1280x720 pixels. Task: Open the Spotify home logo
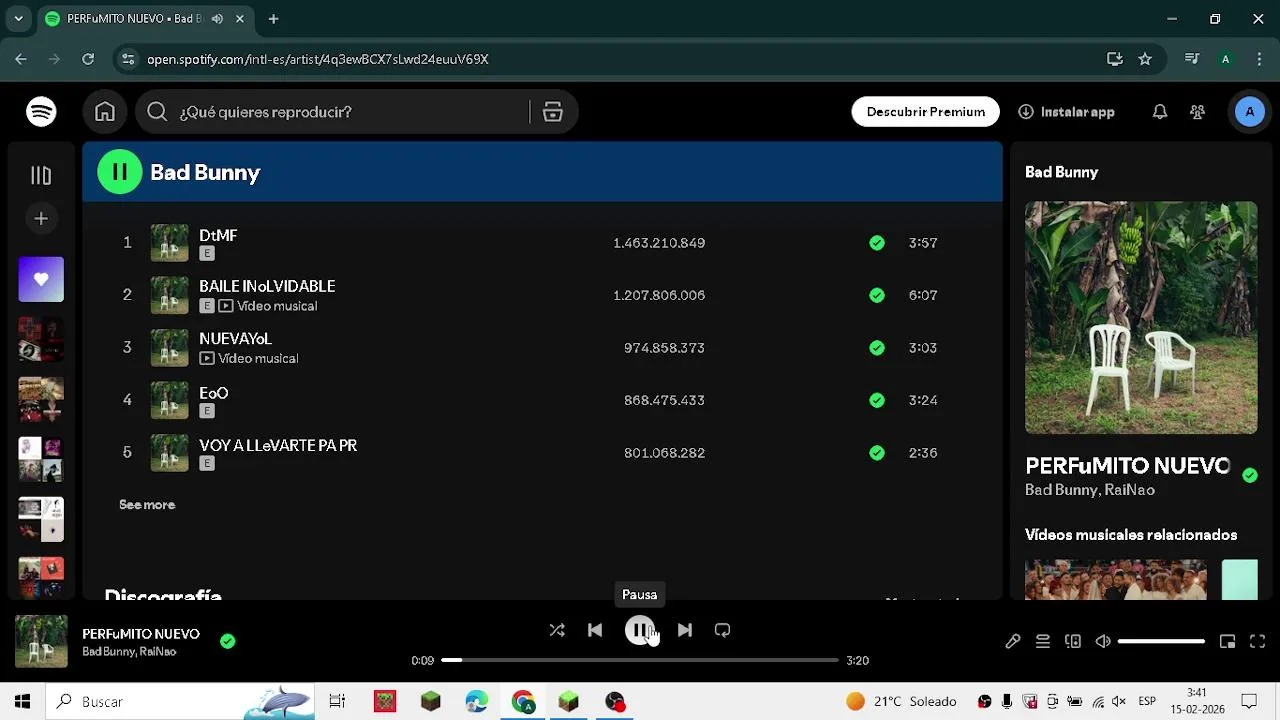[41, 112]
